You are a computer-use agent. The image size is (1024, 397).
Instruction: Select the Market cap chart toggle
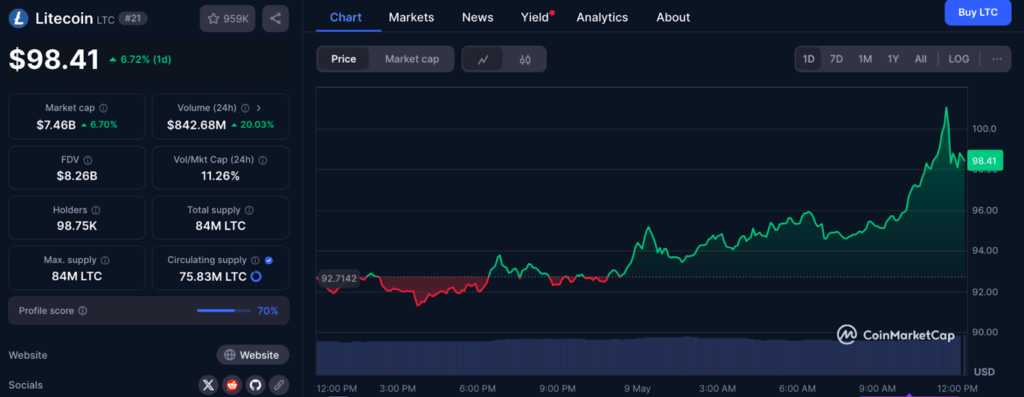pos(411,59)
